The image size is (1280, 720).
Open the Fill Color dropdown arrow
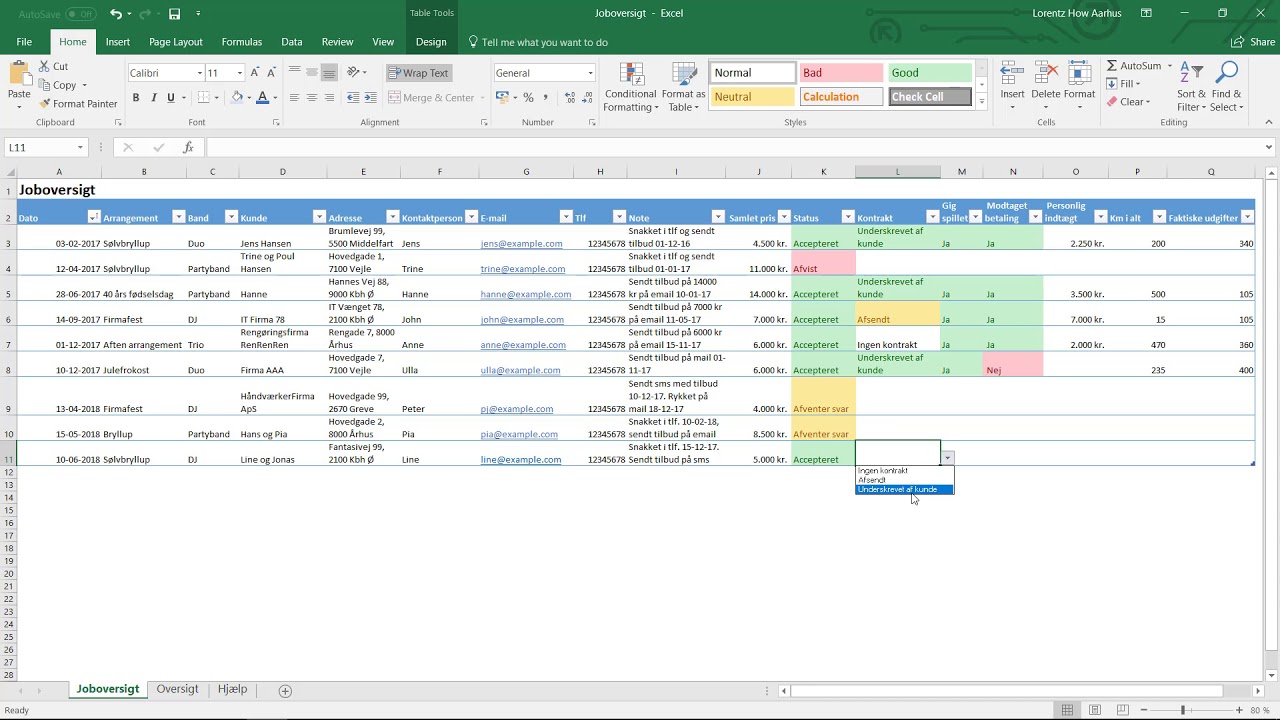click(249, 98)
